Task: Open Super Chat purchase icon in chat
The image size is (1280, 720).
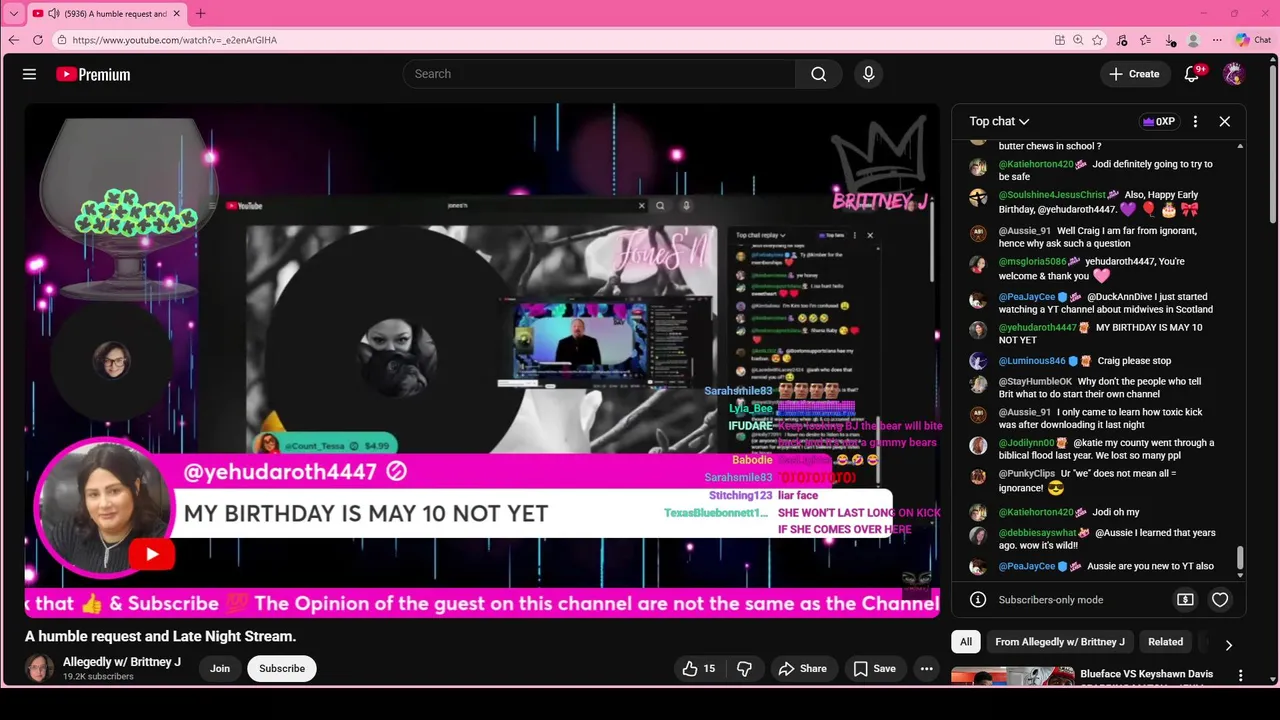Action: 1185,599
